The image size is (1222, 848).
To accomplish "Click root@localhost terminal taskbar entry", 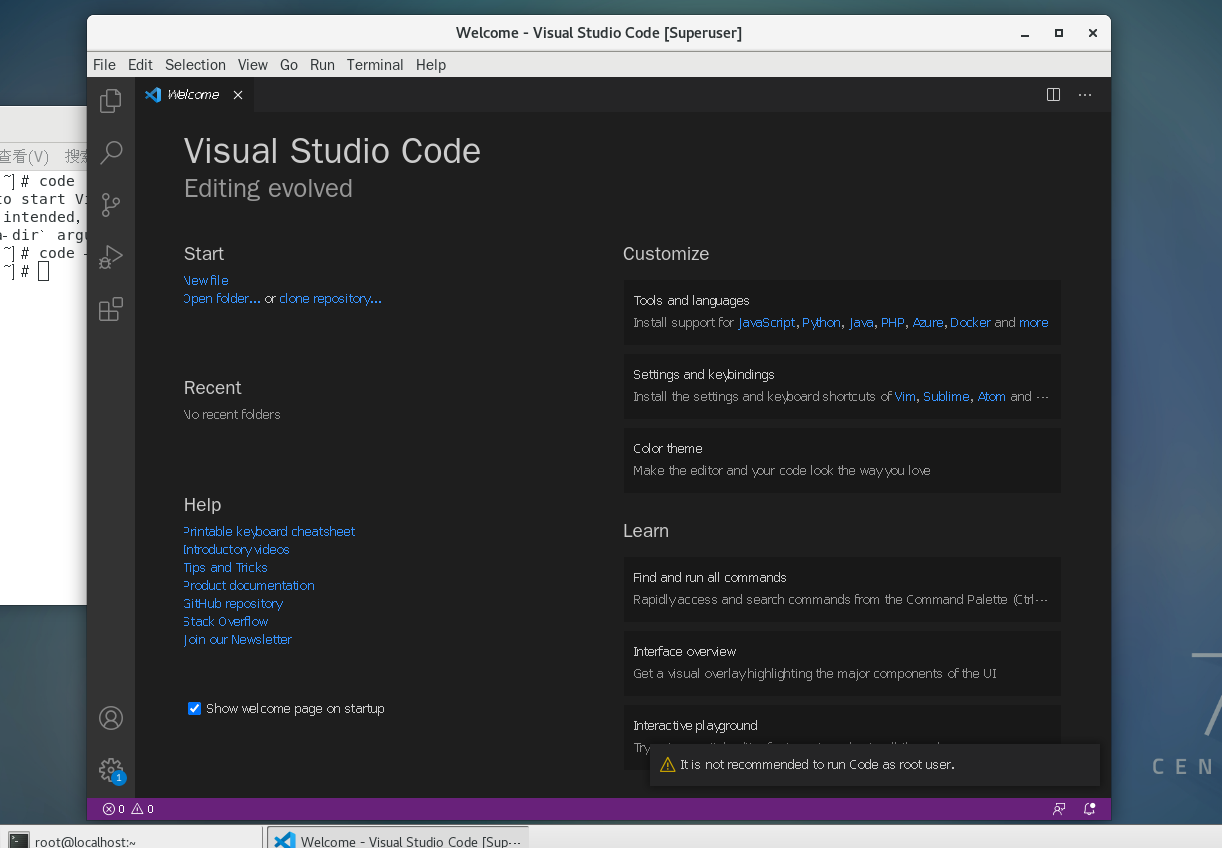I will [x=130, y=840].
